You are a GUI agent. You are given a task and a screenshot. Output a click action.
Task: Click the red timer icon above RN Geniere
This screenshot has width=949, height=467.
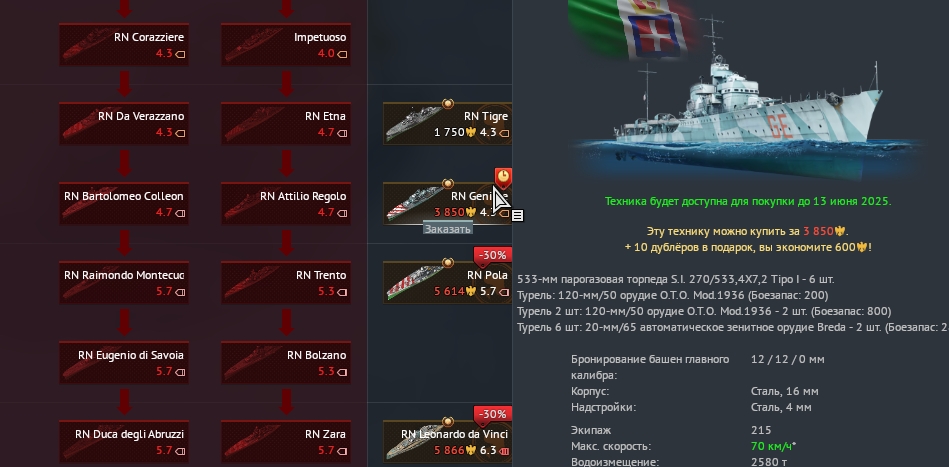503,178
